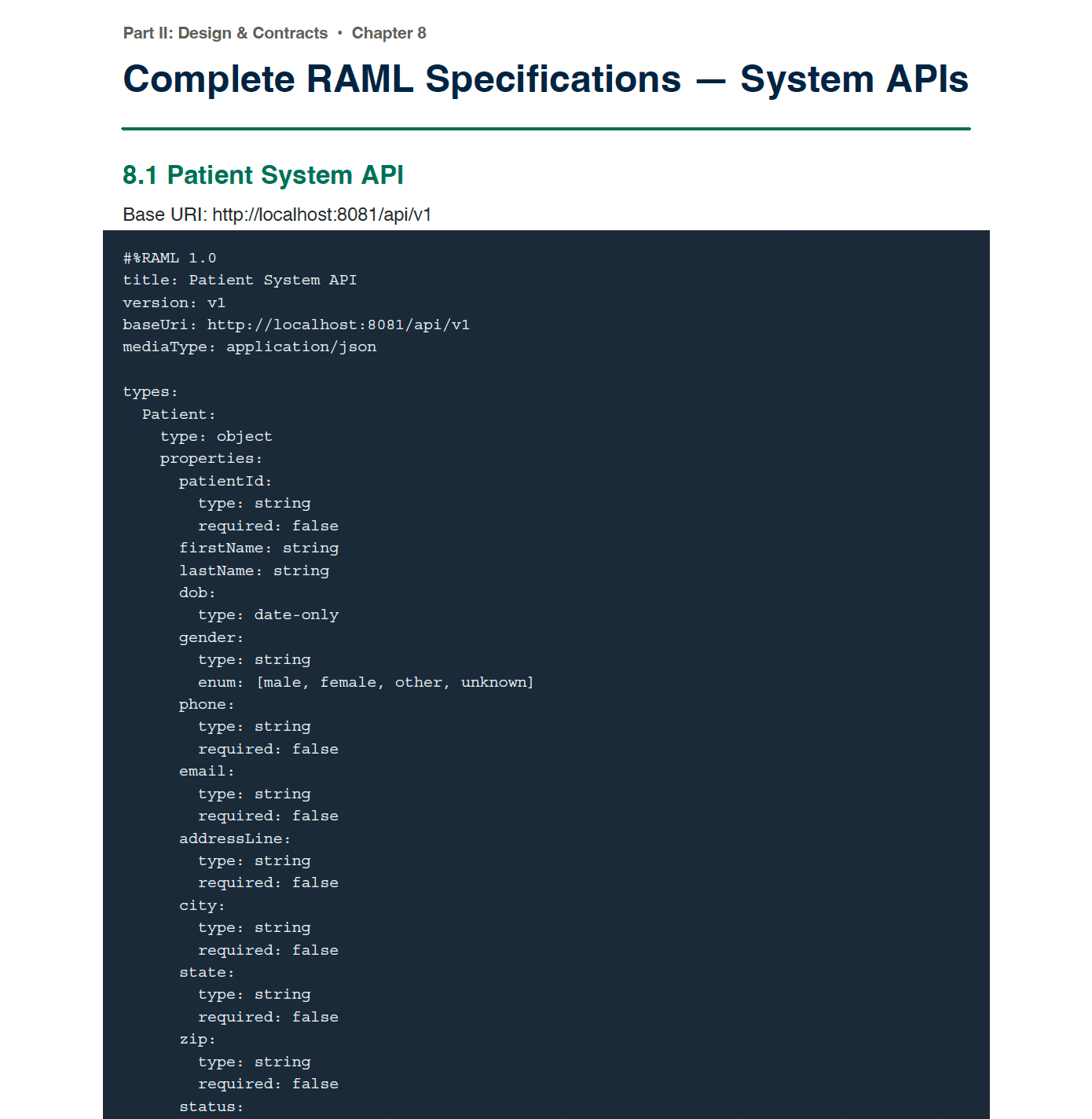Click the 'lastName: string' line

coord(255,571)
